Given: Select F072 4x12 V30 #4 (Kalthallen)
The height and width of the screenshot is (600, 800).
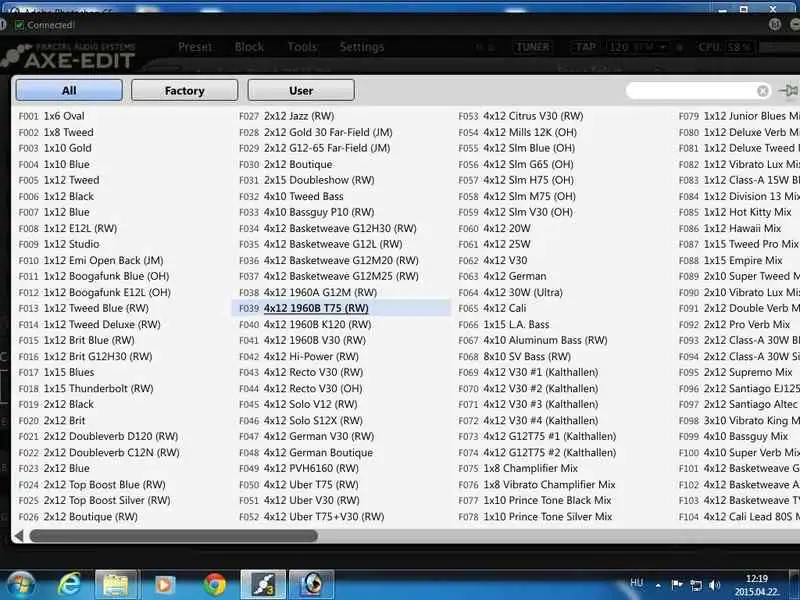Looking at the screenshot, I should [x=528, y=420].
